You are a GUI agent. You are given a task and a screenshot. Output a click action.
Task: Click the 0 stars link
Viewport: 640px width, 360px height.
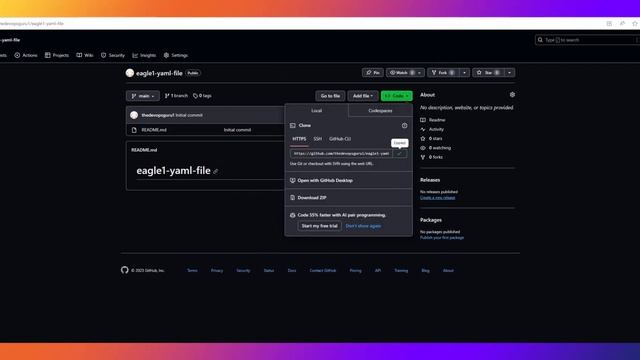click(431, 139)
